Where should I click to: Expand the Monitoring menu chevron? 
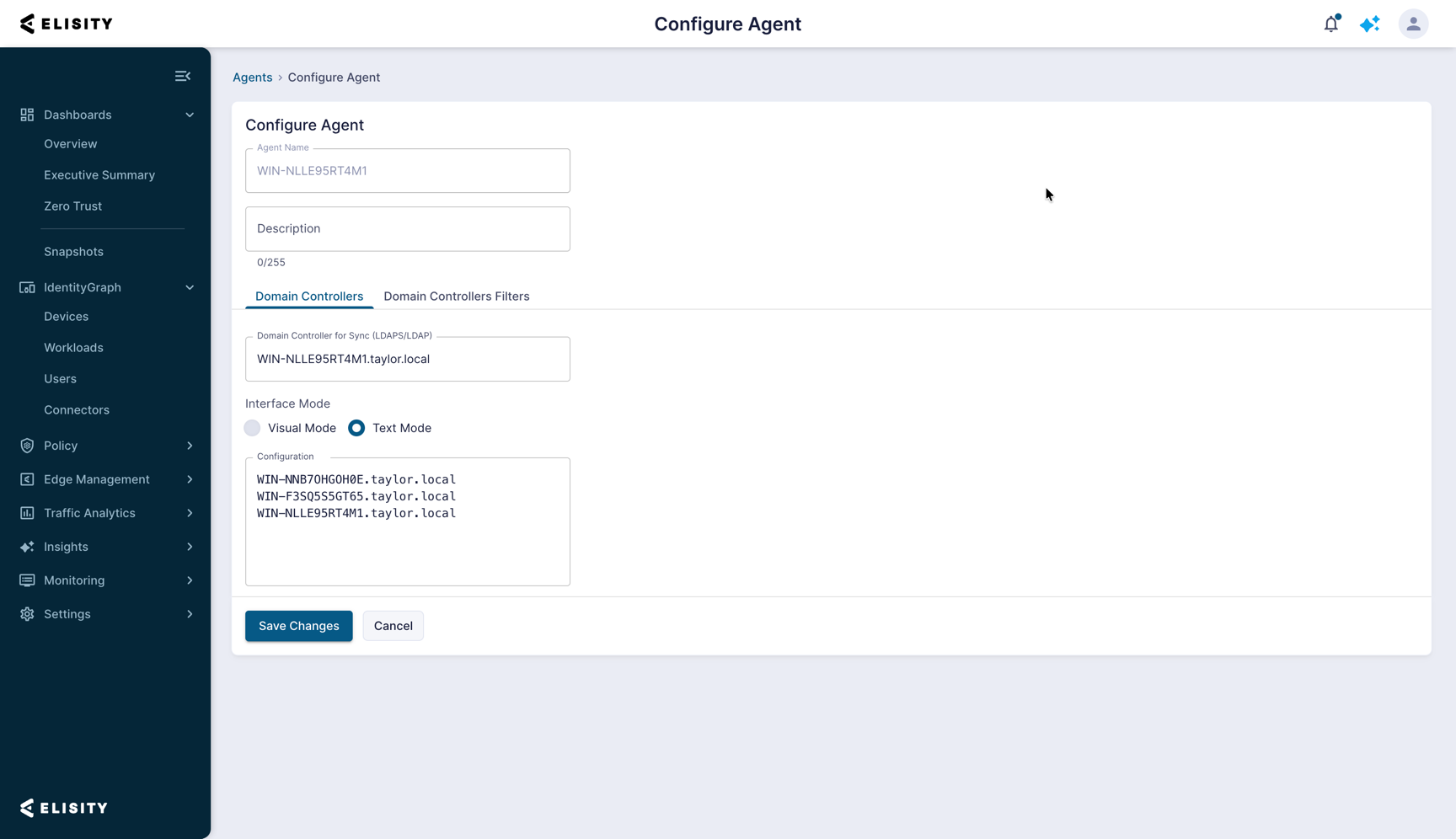[x=190, y=580]
